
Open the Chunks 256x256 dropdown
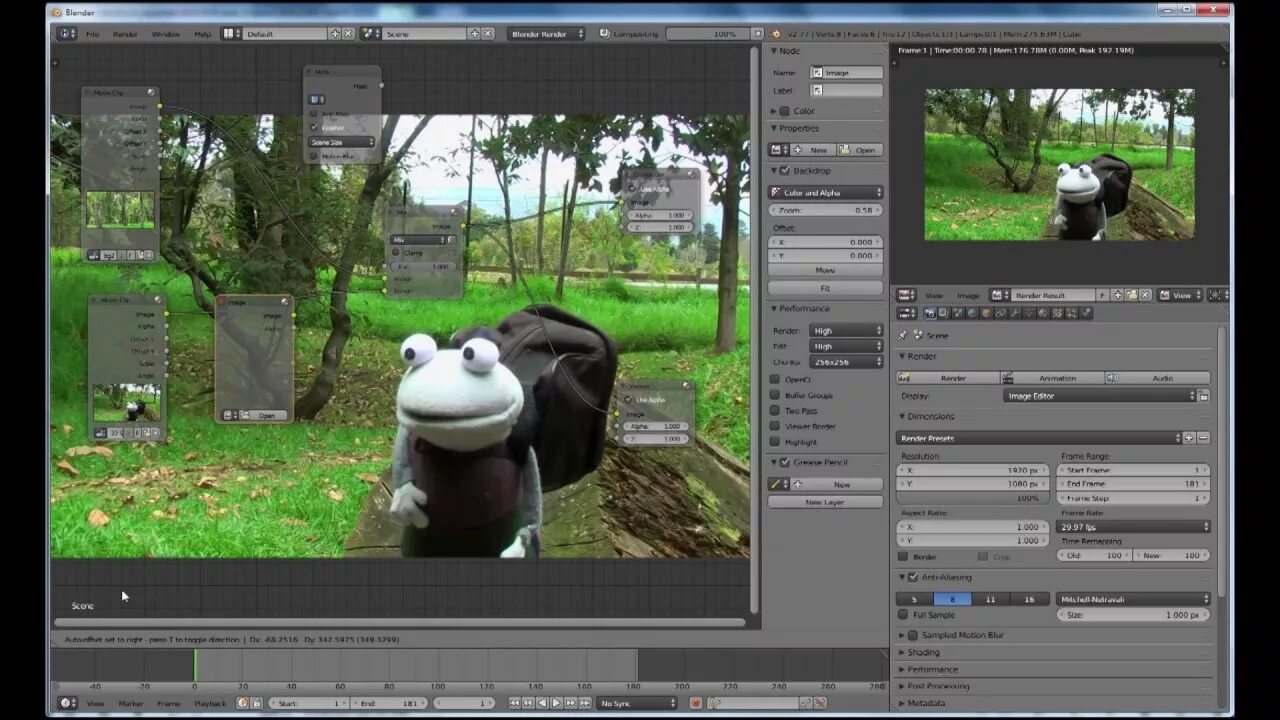(x=847, y=362)
